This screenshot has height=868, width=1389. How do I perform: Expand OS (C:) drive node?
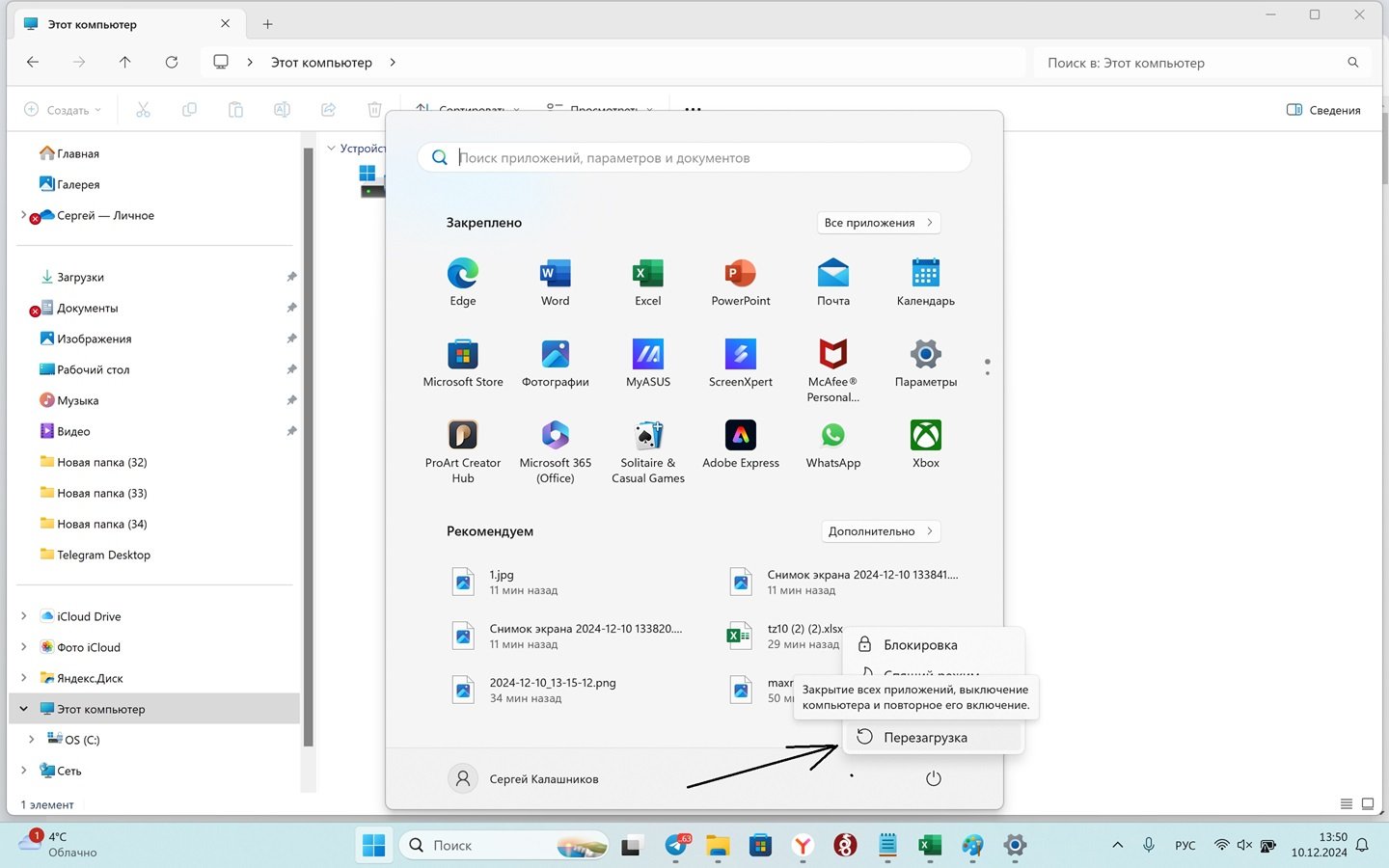click(32, 740)
